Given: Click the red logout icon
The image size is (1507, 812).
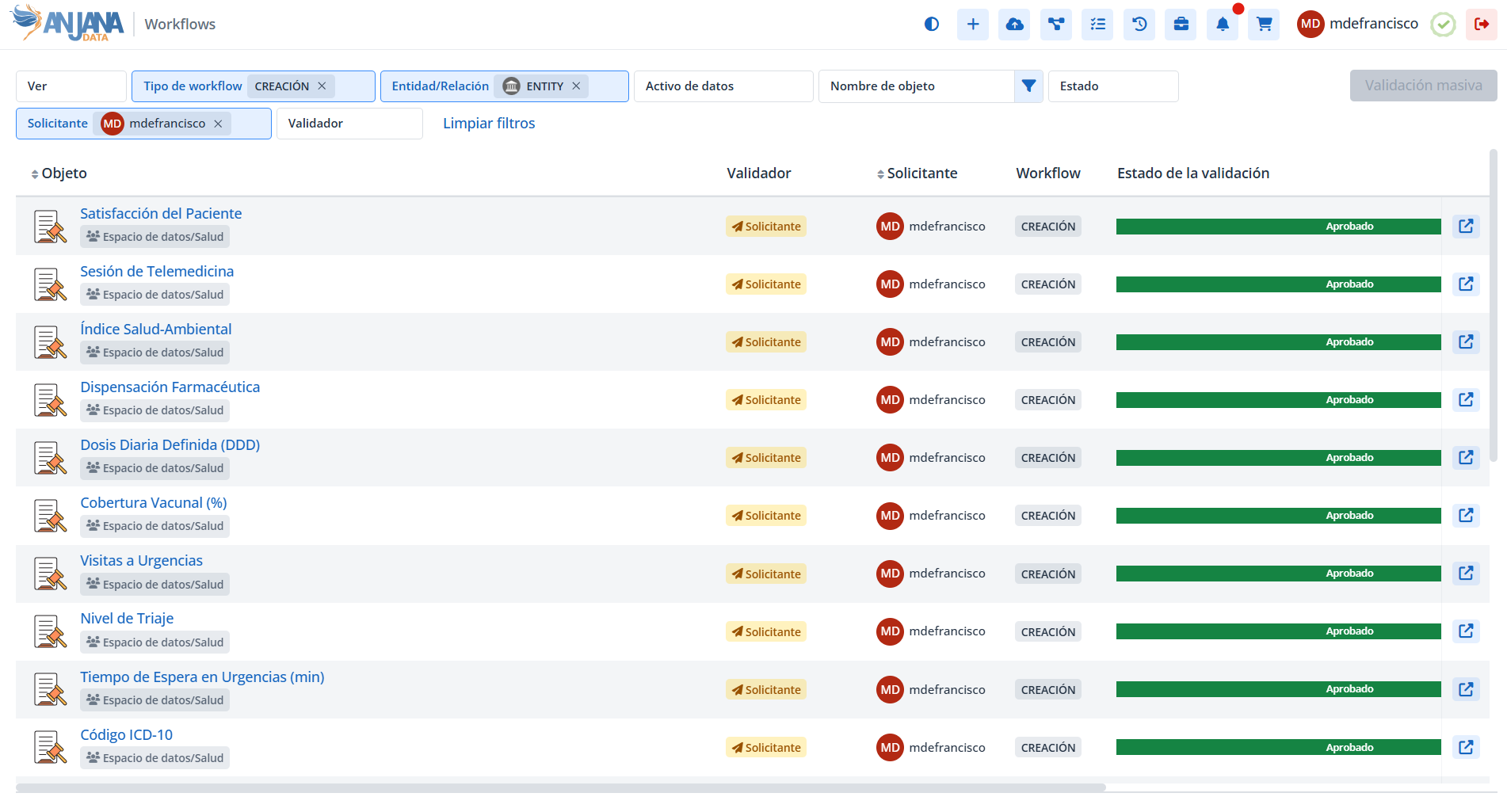Looking at the screenshot, I should 1481,25.
